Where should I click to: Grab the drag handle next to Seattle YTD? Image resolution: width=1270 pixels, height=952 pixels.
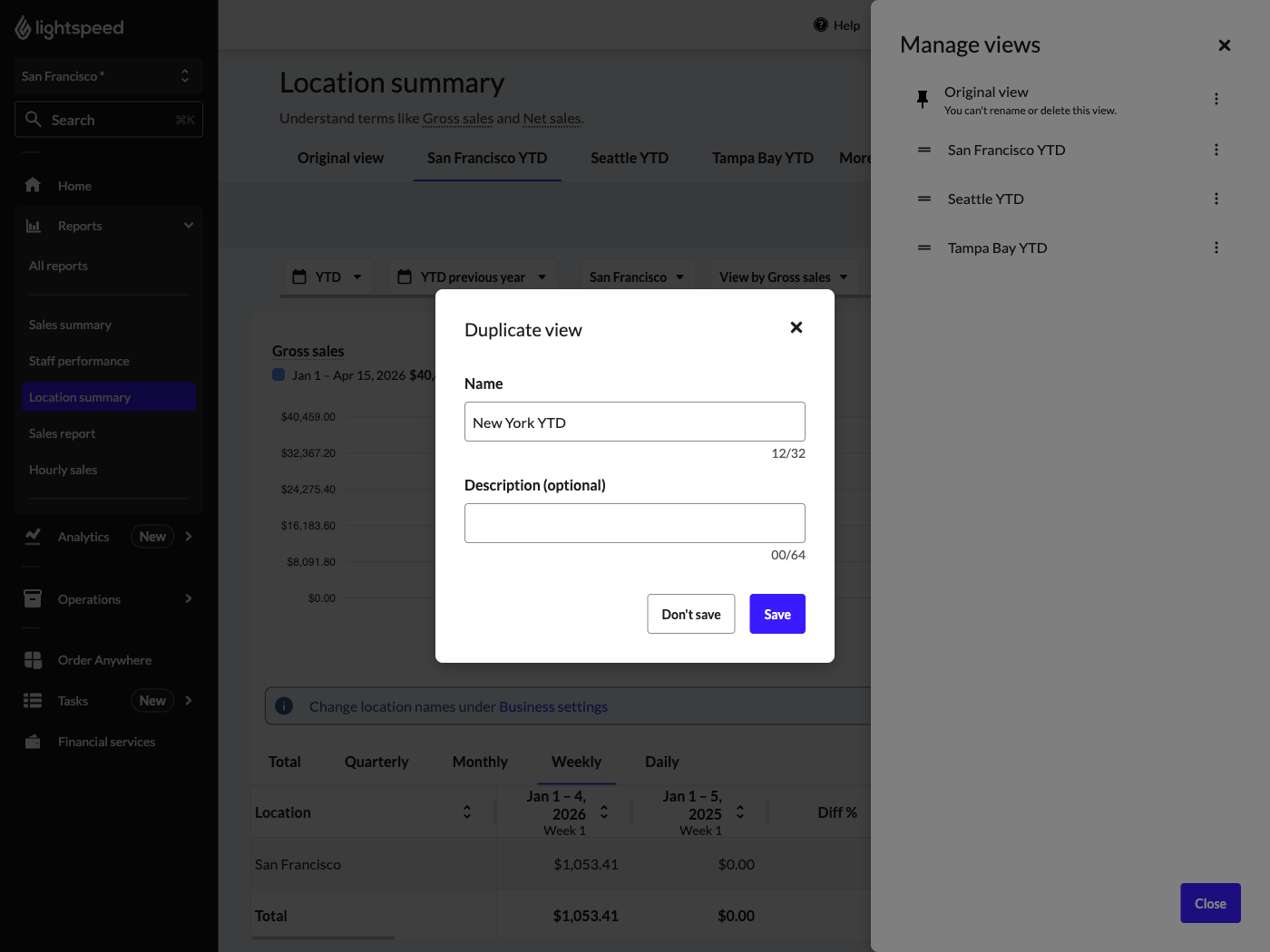pos(924,199)
